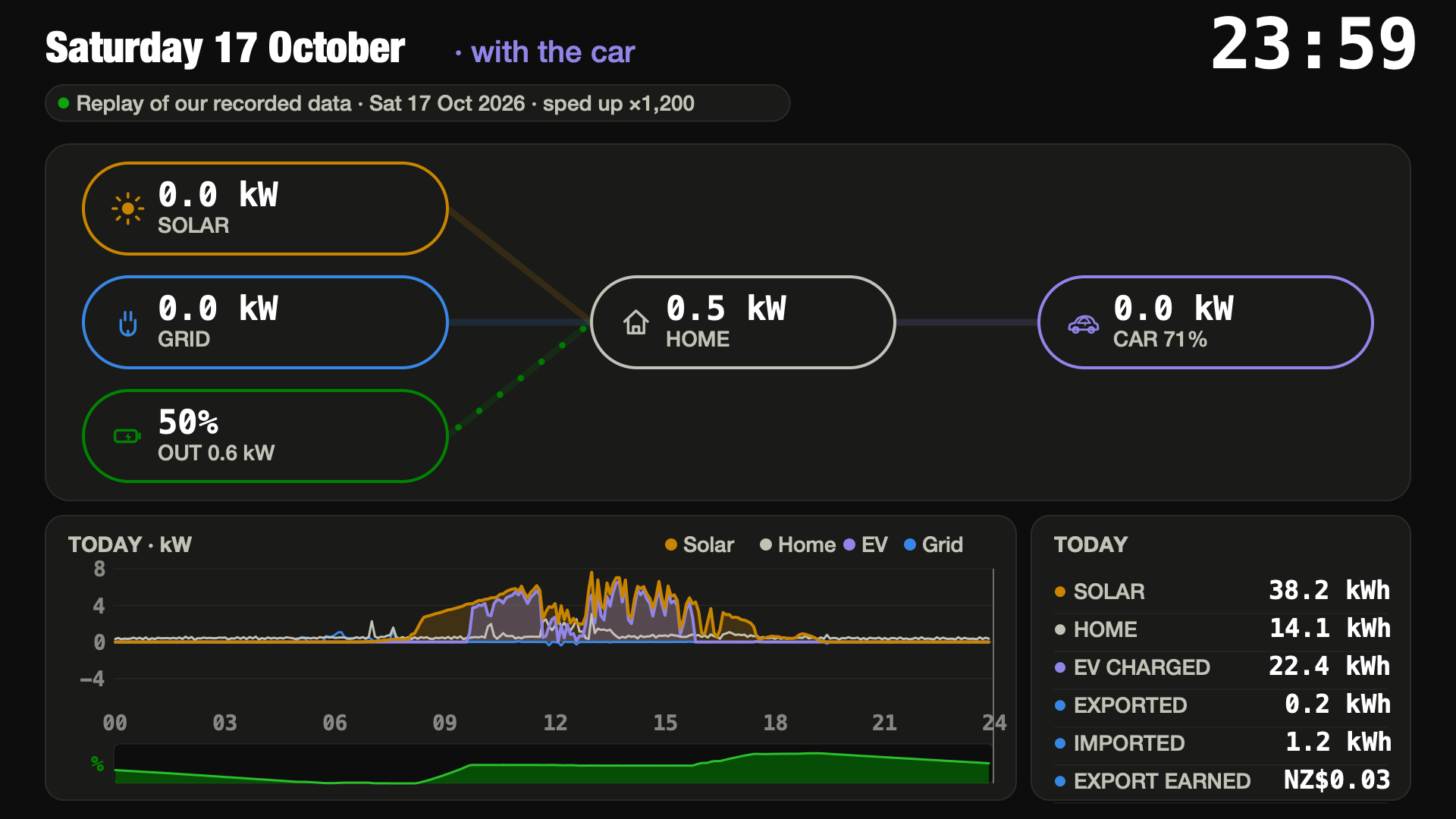Click the SOLAR 38.2 kWh row
This screenshot has height=819, width=1456.
click(1222, 591)
